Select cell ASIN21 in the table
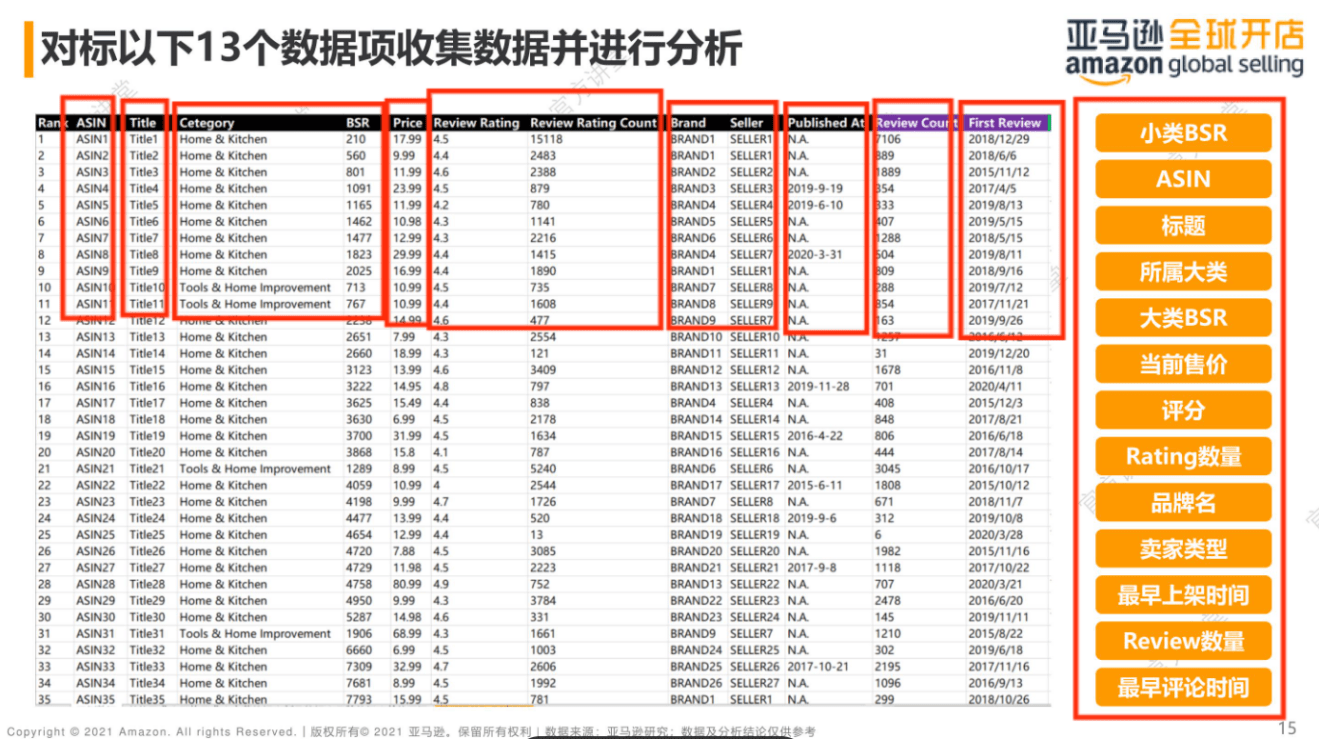 (x=96, y=469)
